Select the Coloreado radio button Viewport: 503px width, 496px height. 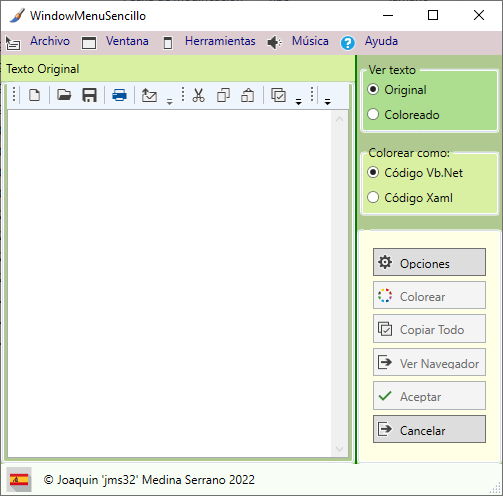click(403, 115)
